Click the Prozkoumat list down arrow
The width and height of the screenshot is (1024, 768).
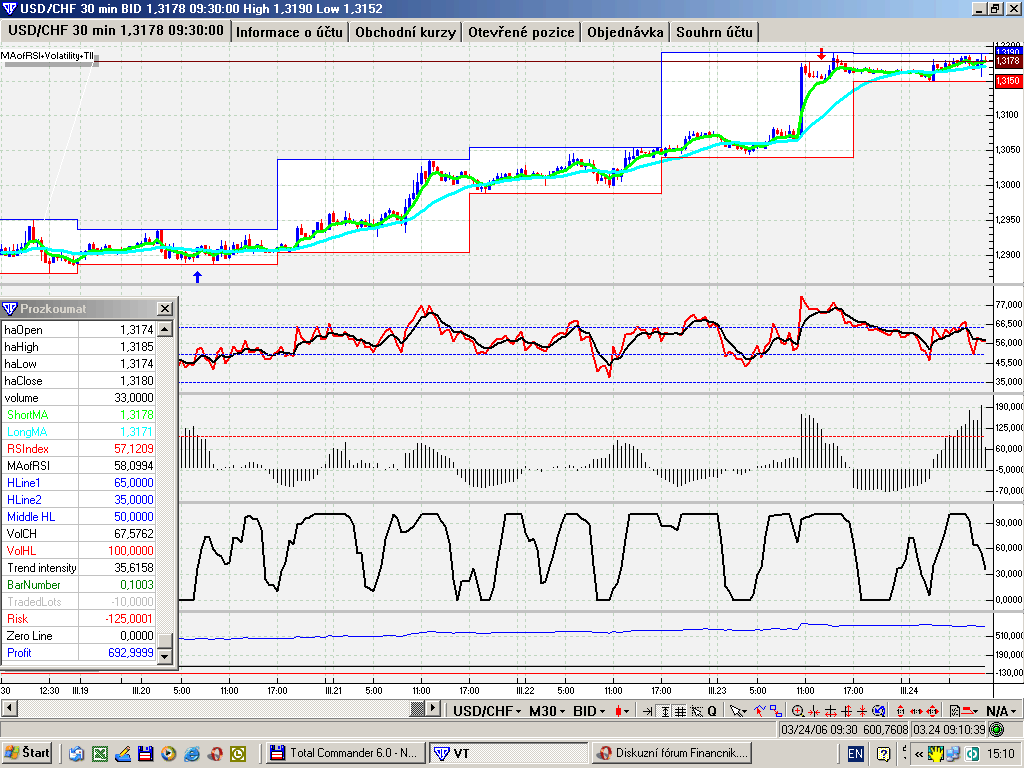point(165,656)
